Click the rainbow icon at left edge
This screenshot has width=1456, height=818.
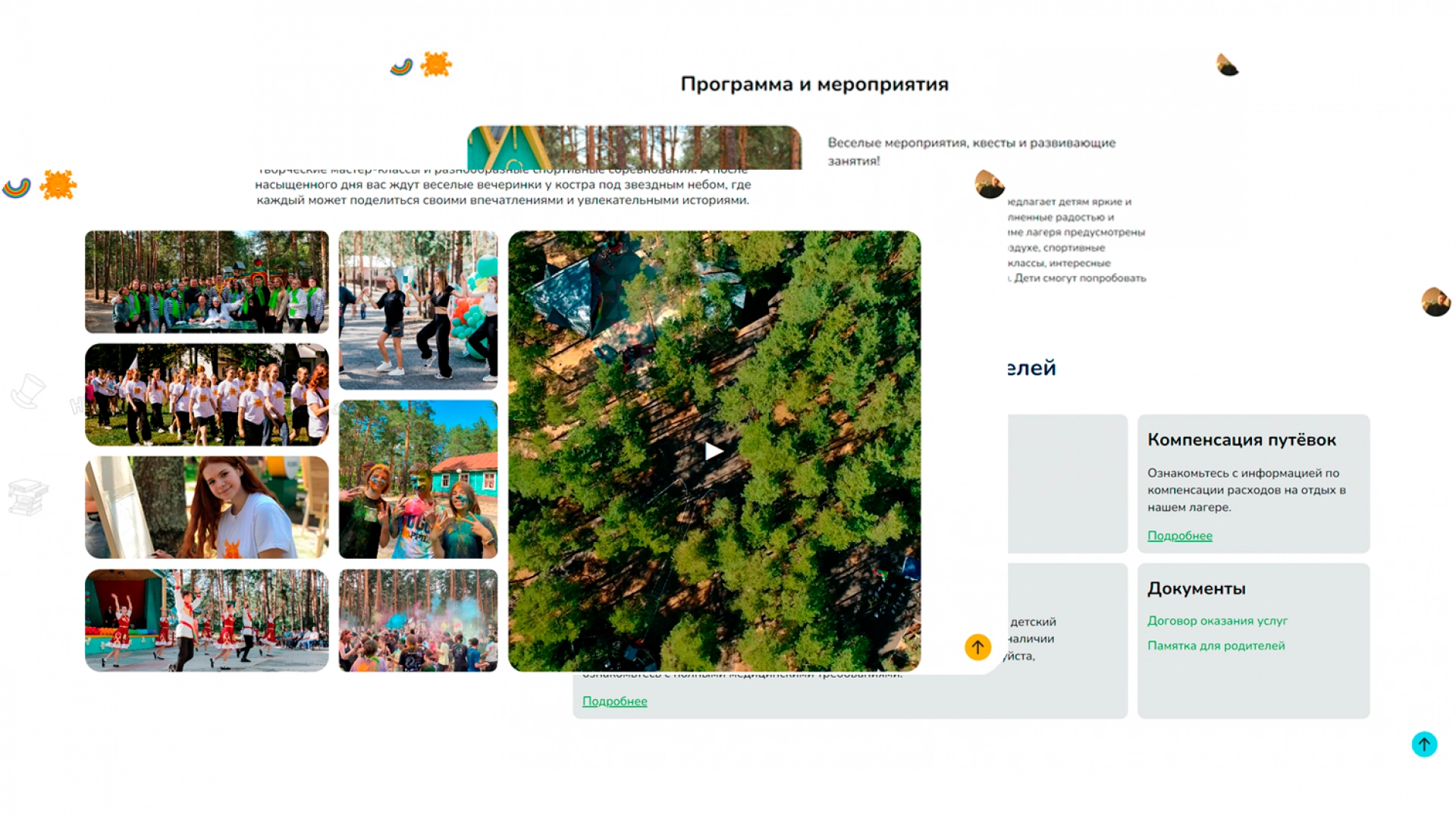coord(16,187)
